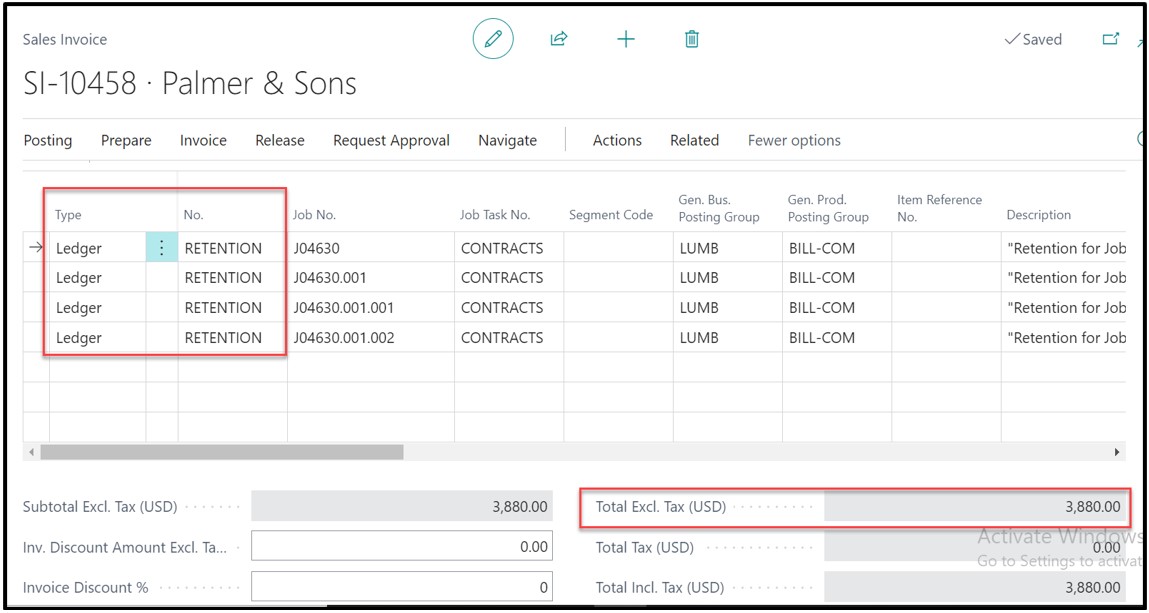This screenshot has width=1149, height=613.
Task: Click Fewer options link
Action: tap(794, 141)
